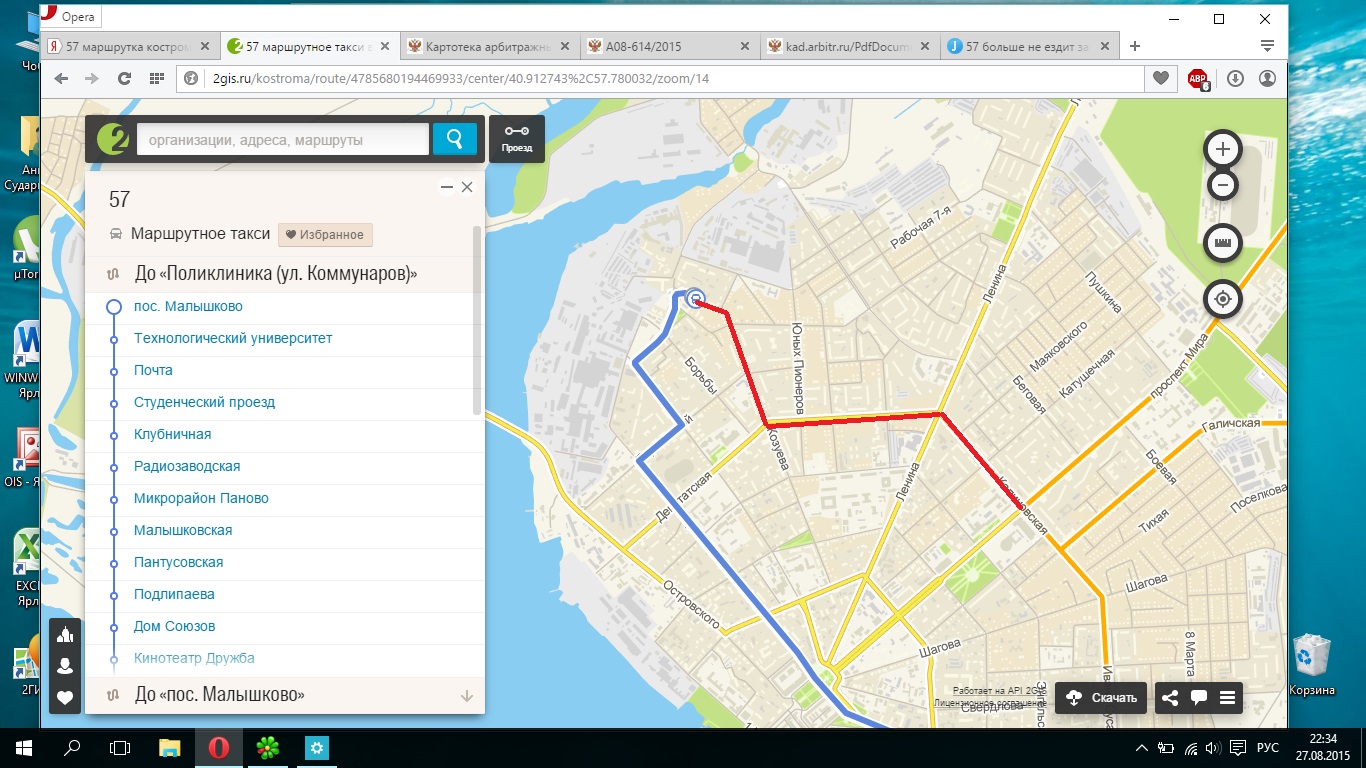Locate my position on the map
The width and height of the screenshot is (1366, 768).
[x=1222, y=299]
